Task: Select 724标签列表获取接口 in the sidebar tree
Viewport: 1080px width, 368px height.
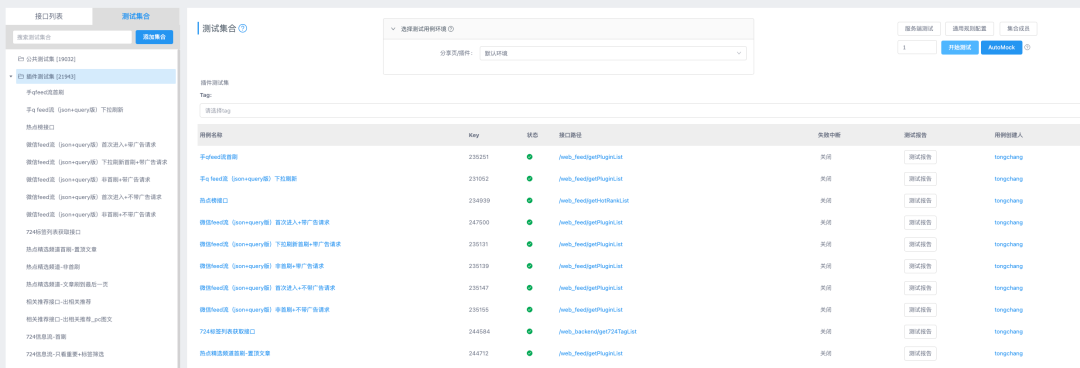Action: [53, 232]
